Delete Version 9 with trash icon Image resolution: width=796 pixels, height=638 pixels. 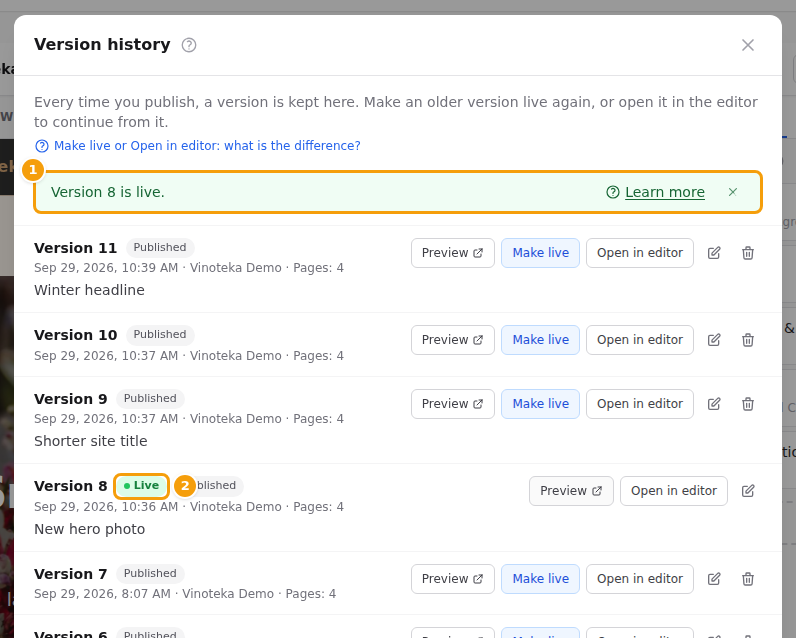tap(747, 404)
